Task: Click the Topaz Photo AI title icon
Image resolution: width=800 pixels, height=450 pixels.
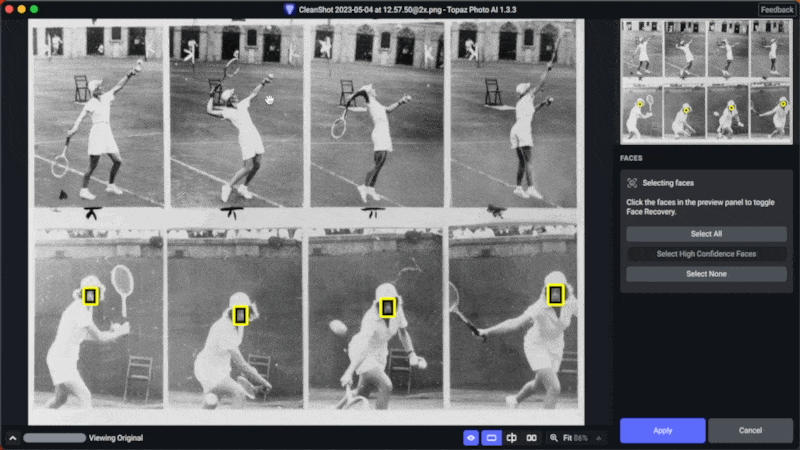Action: click(289, 9)
